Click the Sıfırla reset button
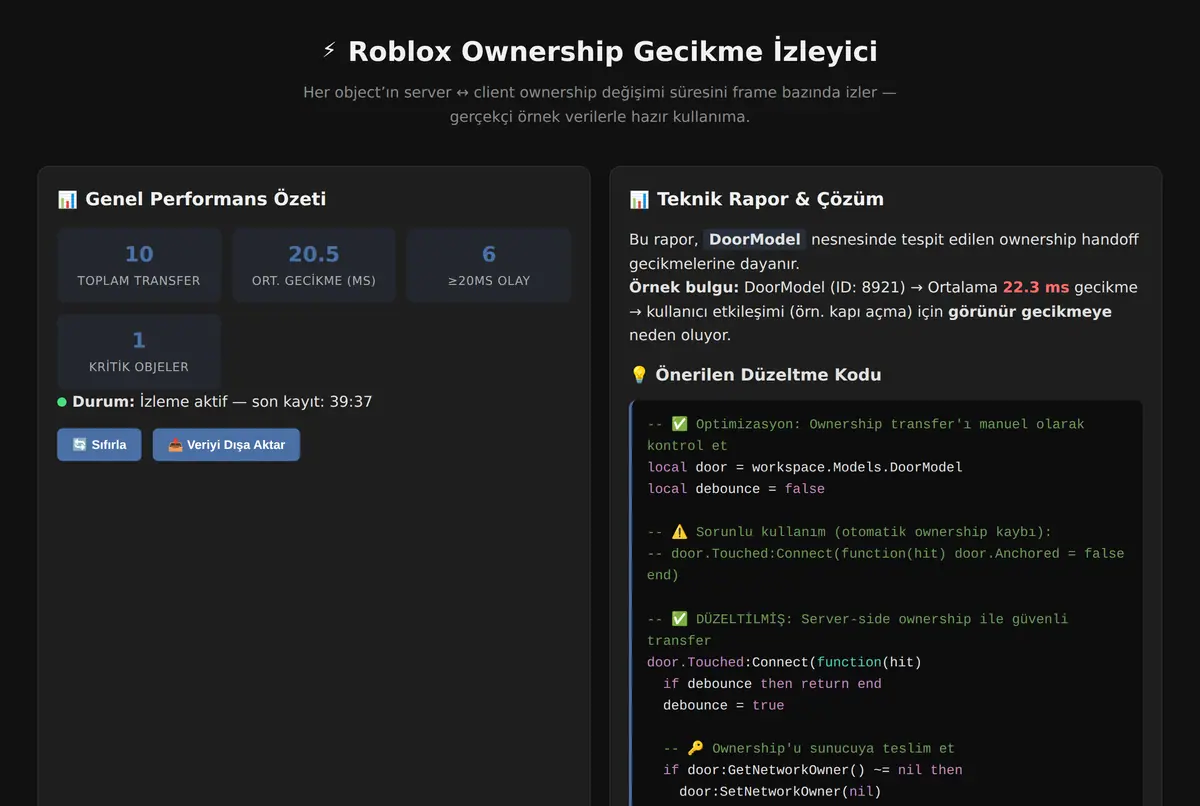 99,445
